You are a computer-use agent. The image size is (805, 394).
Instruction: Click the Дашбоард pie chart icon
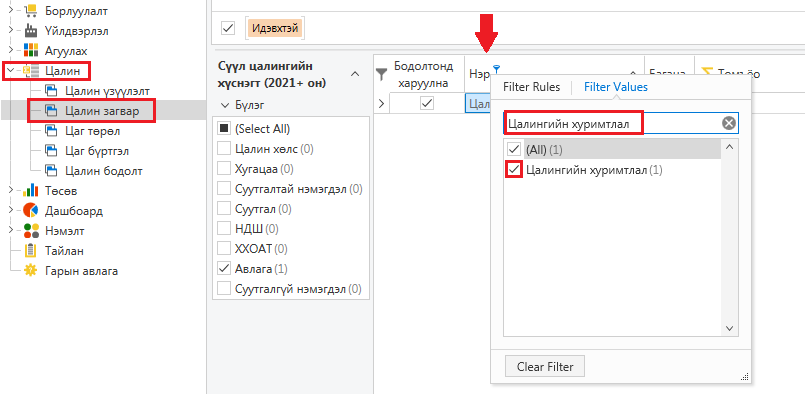click(31, 211)
